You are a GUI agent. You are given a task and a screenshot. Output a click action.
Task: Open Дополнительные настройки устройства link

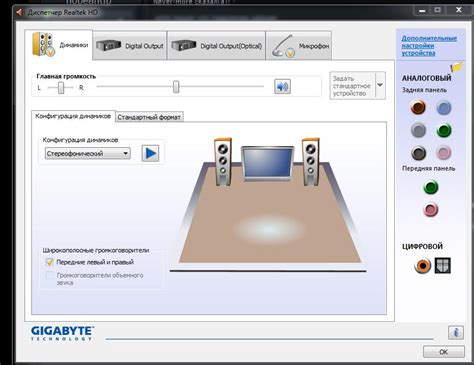(x=429, y=45)
